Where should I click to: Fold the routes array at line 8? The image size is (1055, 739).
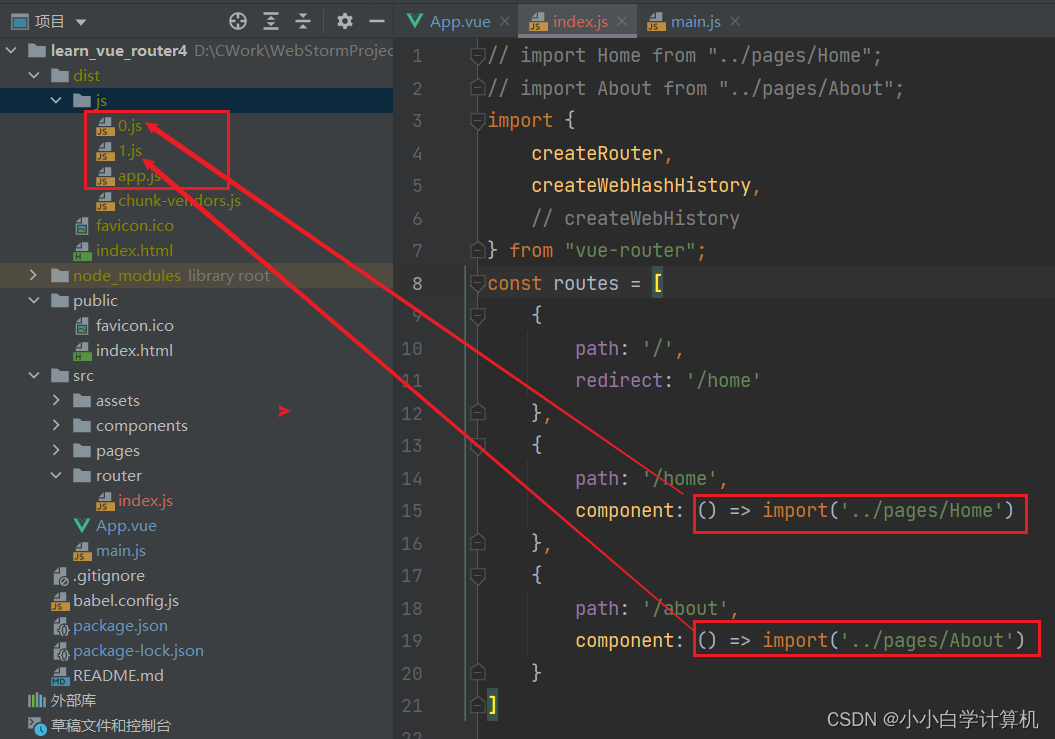coord(478,283)
